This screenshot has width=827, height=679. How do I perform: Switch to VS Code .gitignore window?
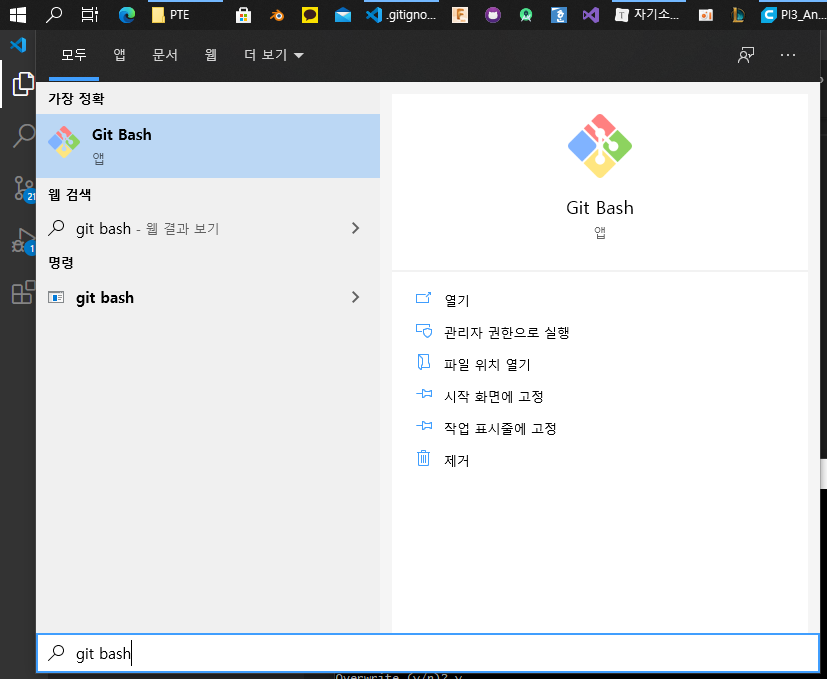pyautogui.click(x=402, y=15)
